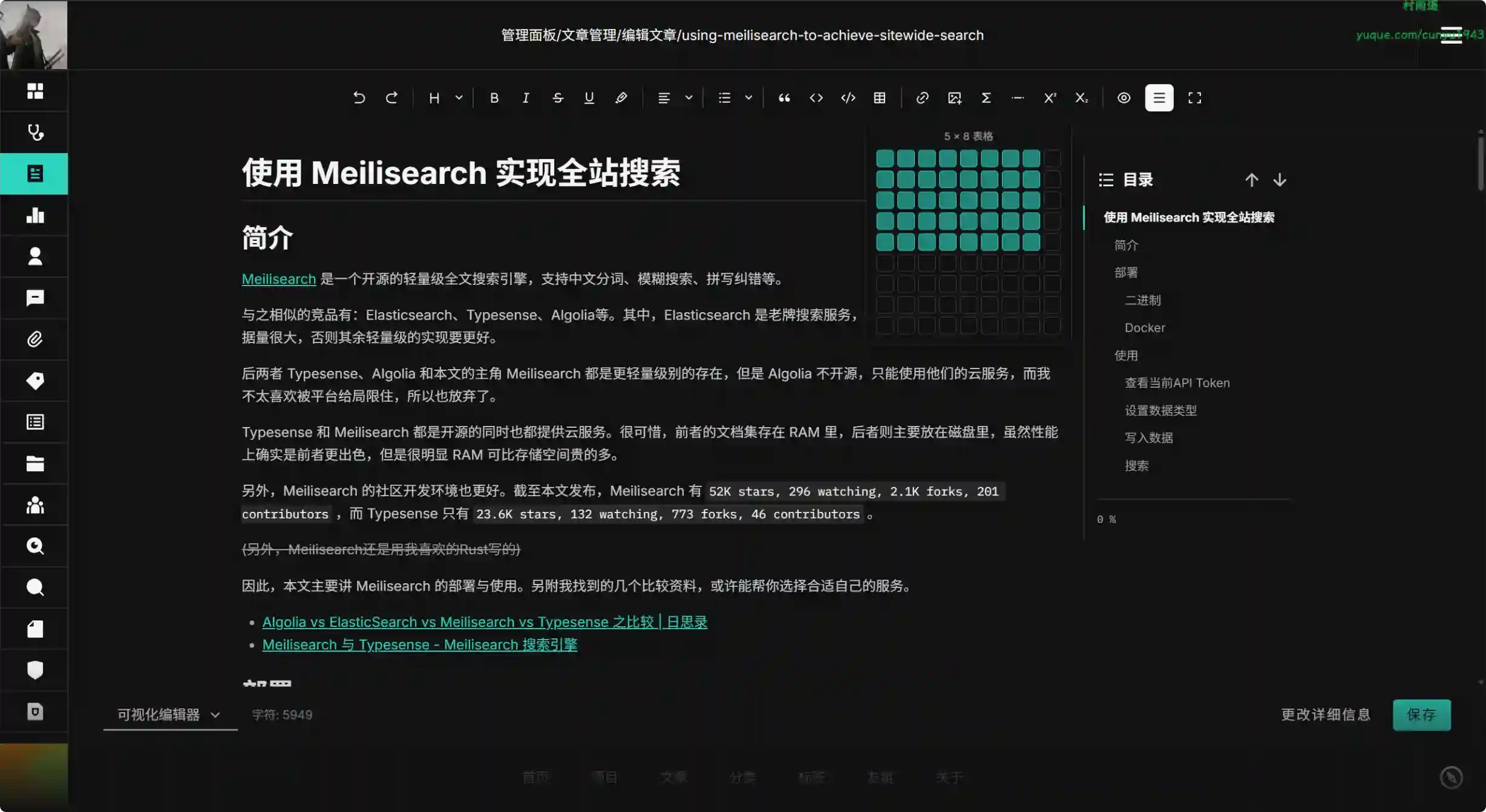The image size is (1486, 812).
Task: Click the 保存 save button
Action: 1421,715
